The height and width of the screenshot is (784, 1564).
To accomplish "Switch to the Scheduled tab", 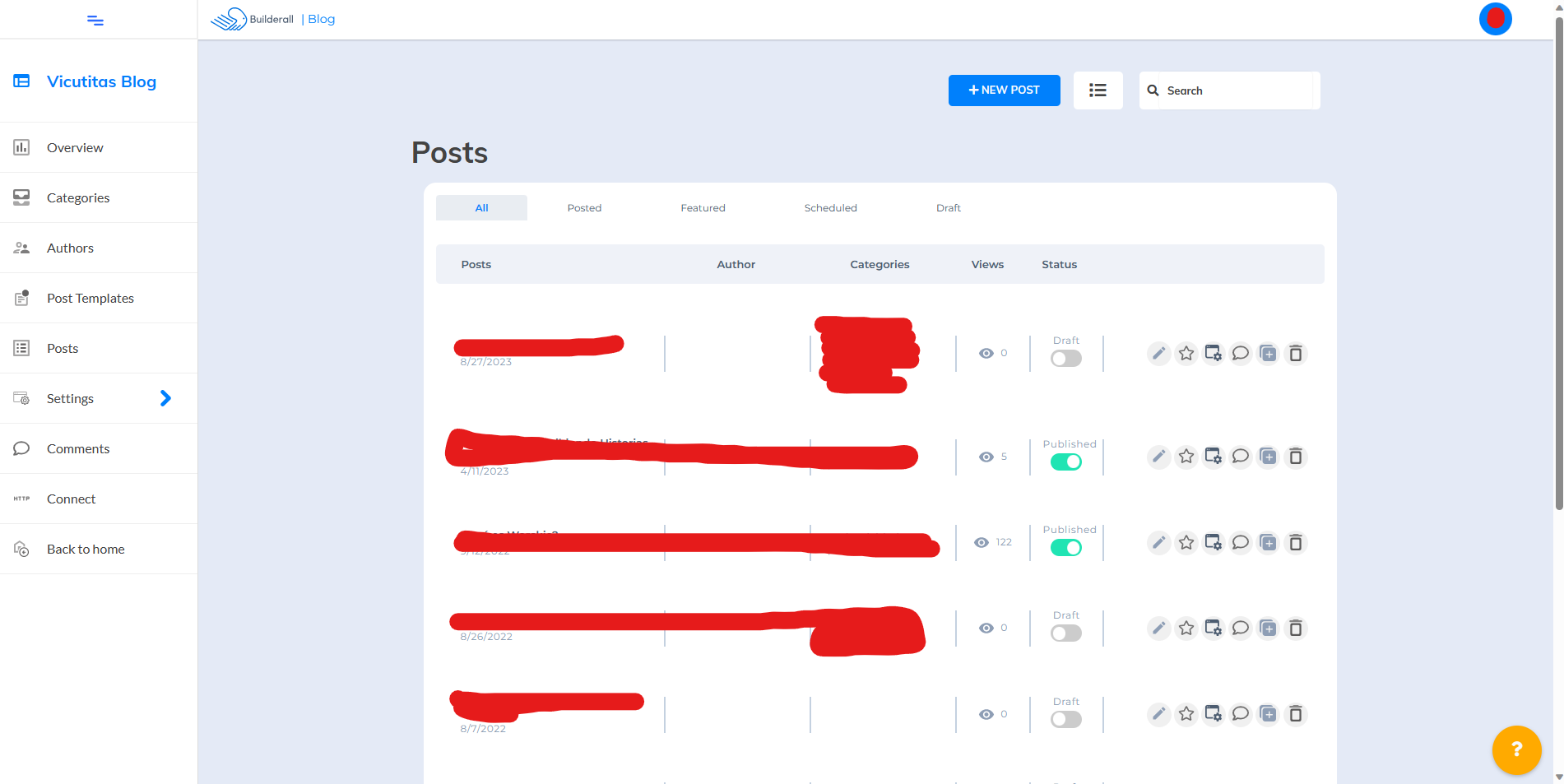I will coord(830,208).
